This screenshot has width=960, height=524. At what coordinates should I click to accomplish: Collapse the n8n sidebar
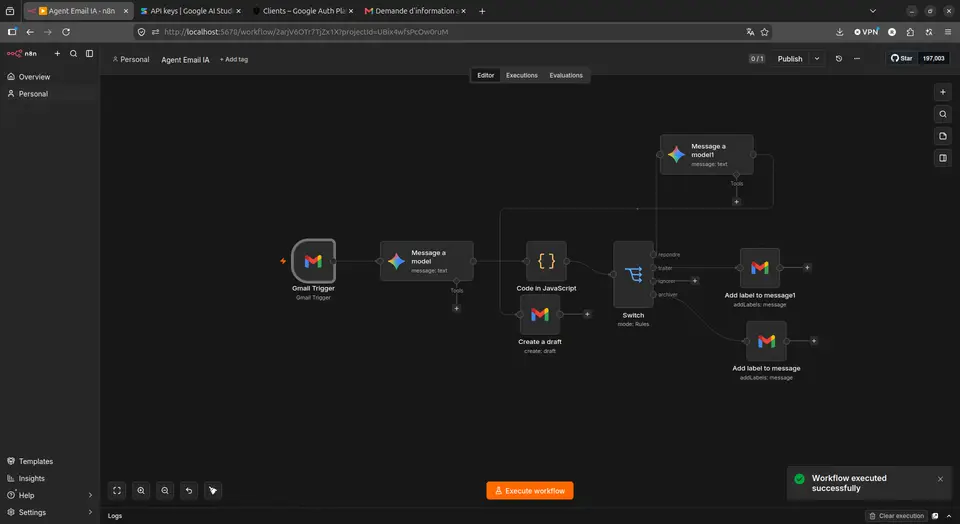coord(89,54)
